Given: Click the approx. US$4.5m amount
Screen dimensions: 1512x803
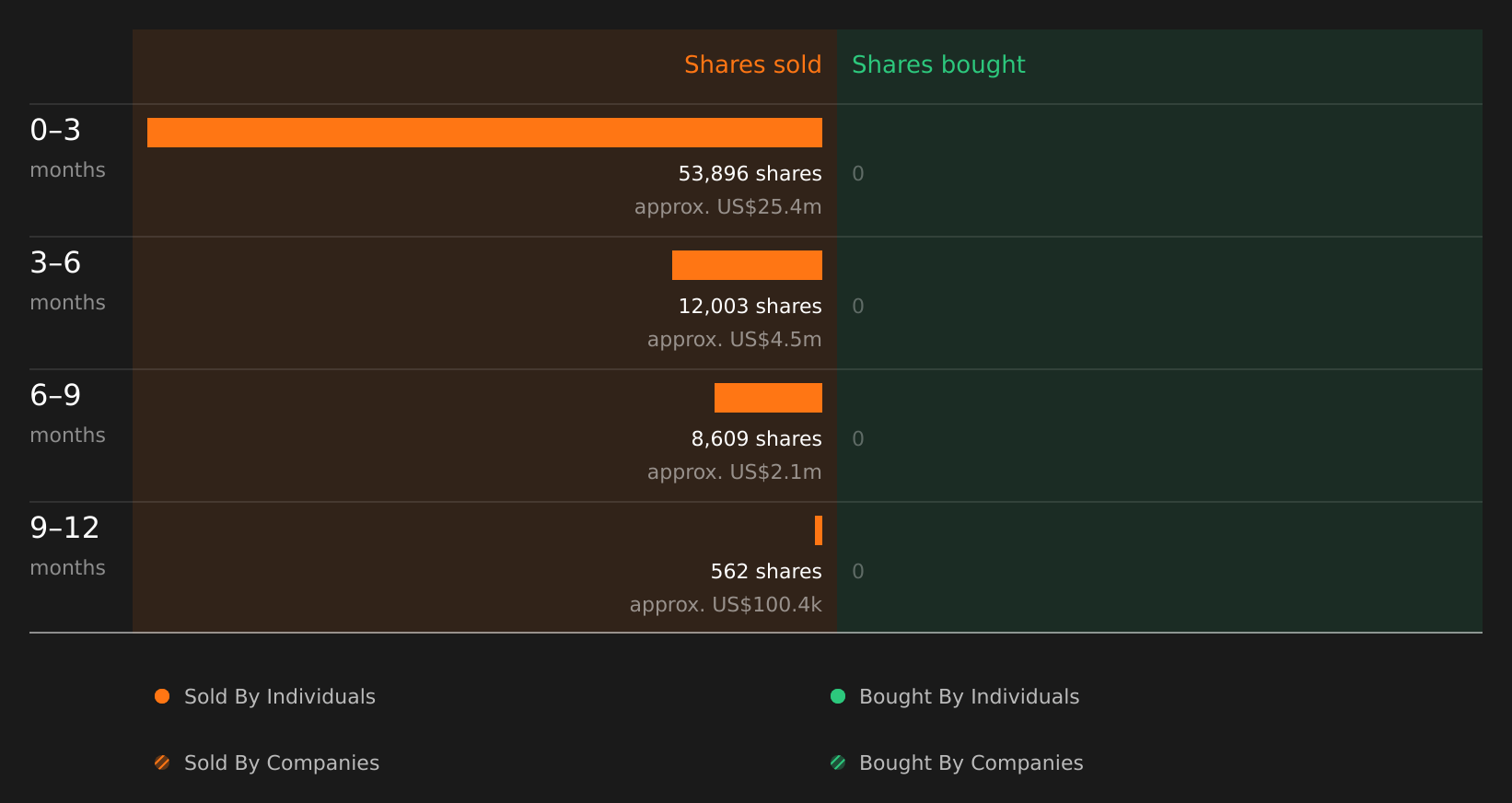Looking at the screenshot, I should click(x=734, y=339).
